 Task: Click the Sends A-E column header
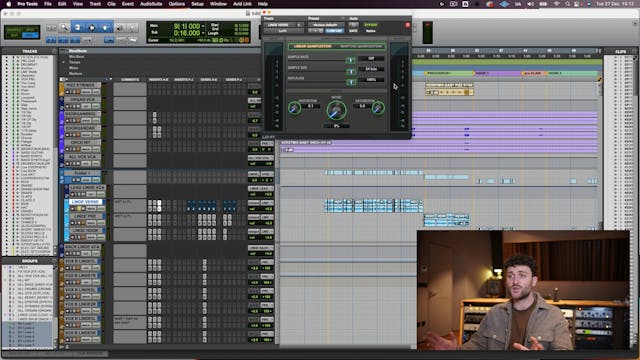209,80
